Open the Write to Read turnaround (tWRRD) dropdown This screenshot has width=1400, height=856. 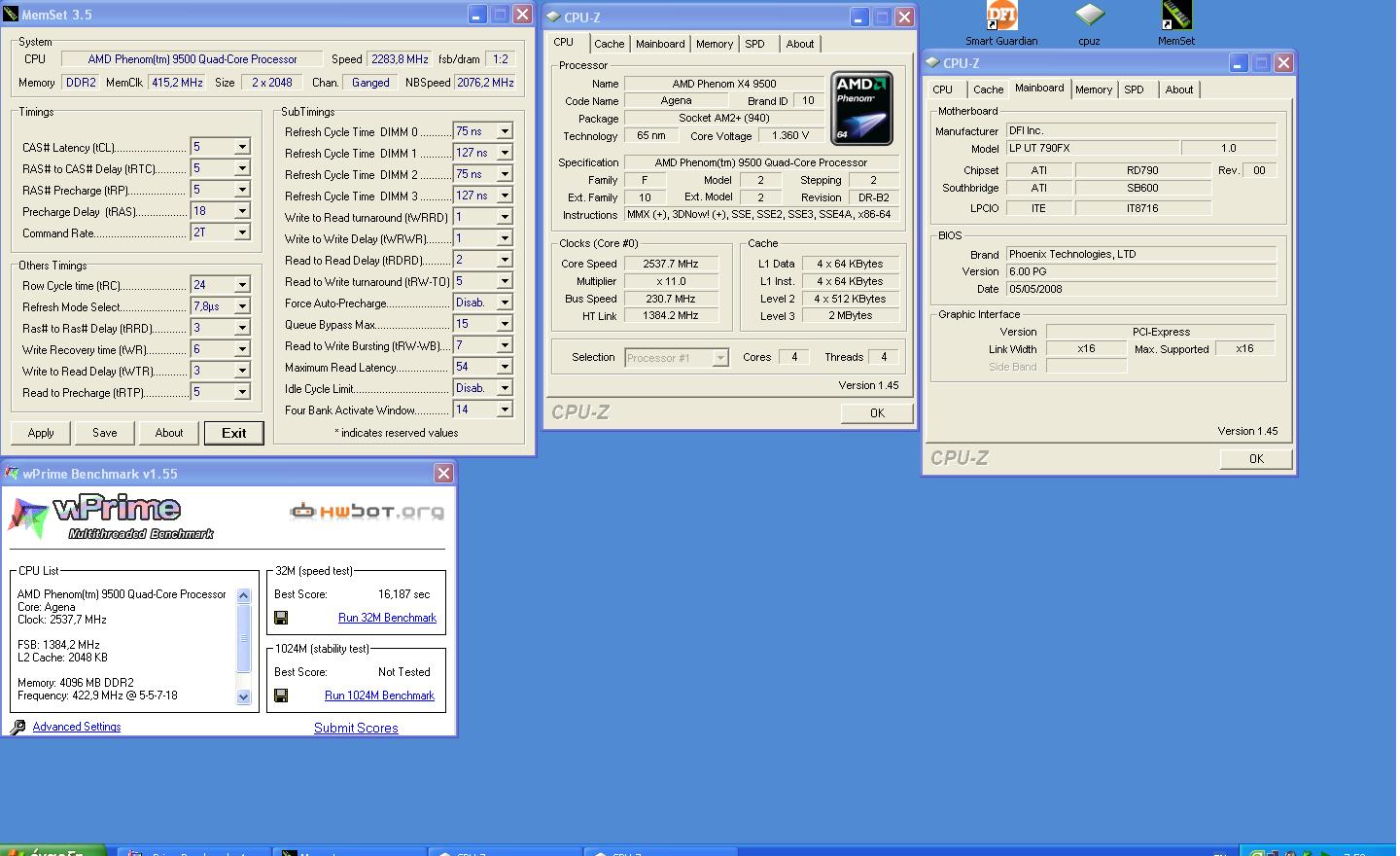(x=505, y=217)
